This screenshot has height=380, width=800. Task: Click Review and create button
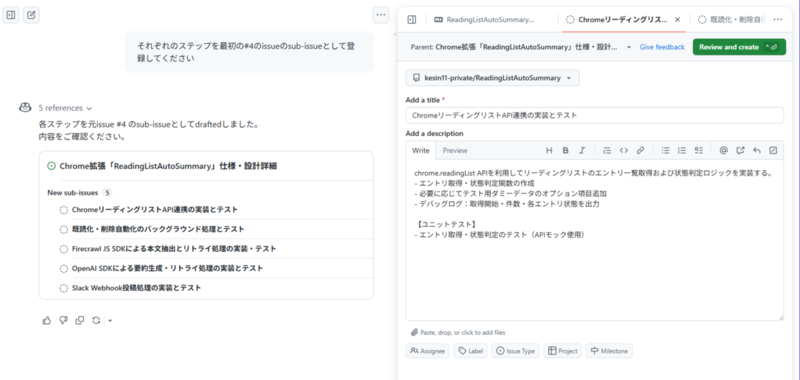pyautogui.click(x=739, y=47)
